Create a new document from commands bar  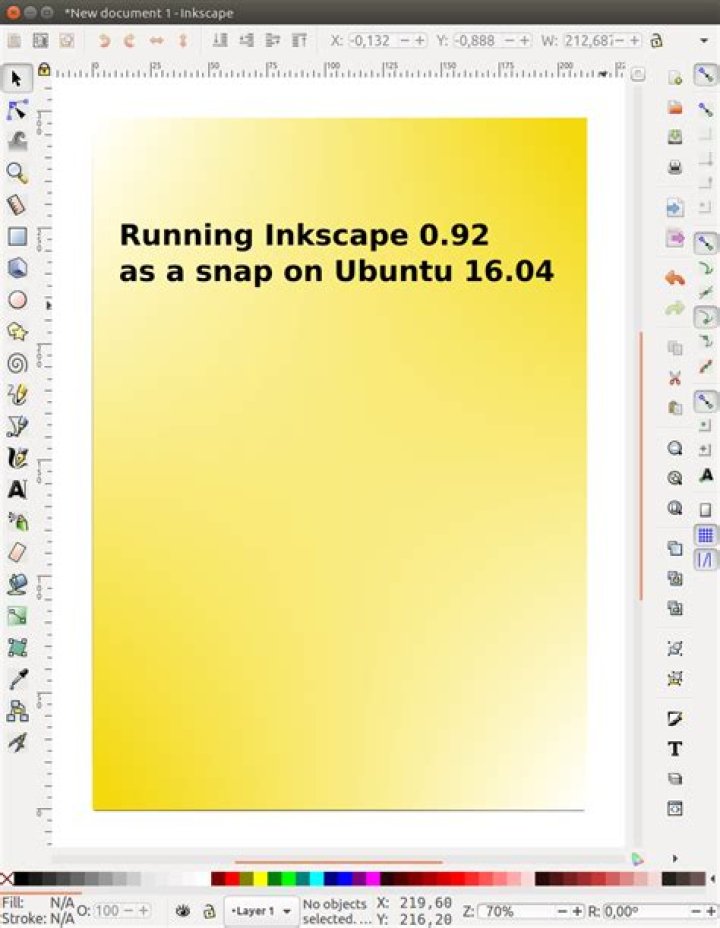pyautogui.click(x=674, y=78)
